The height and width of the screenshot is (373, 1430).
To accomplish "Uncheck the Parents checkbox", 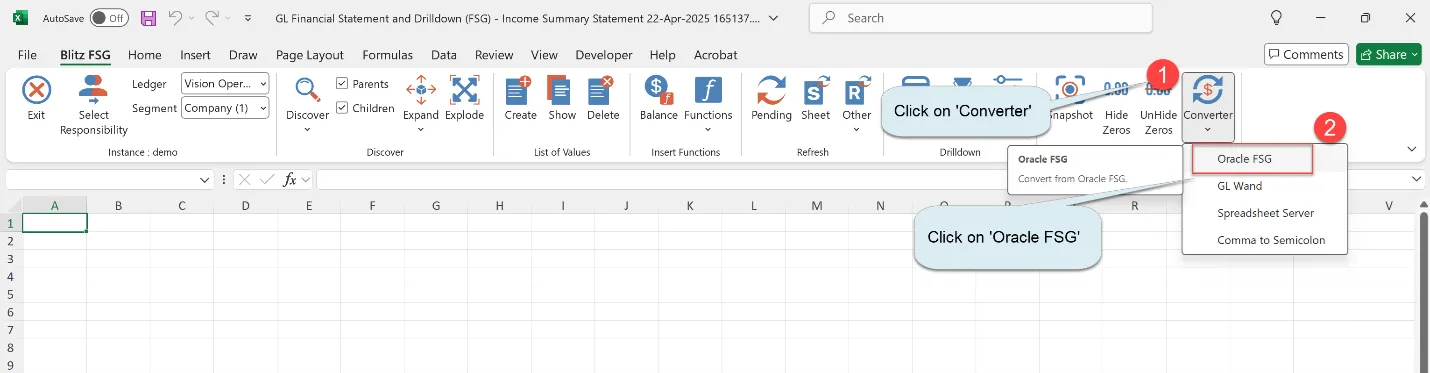I will pyautogui.click(x=343, y=84).
